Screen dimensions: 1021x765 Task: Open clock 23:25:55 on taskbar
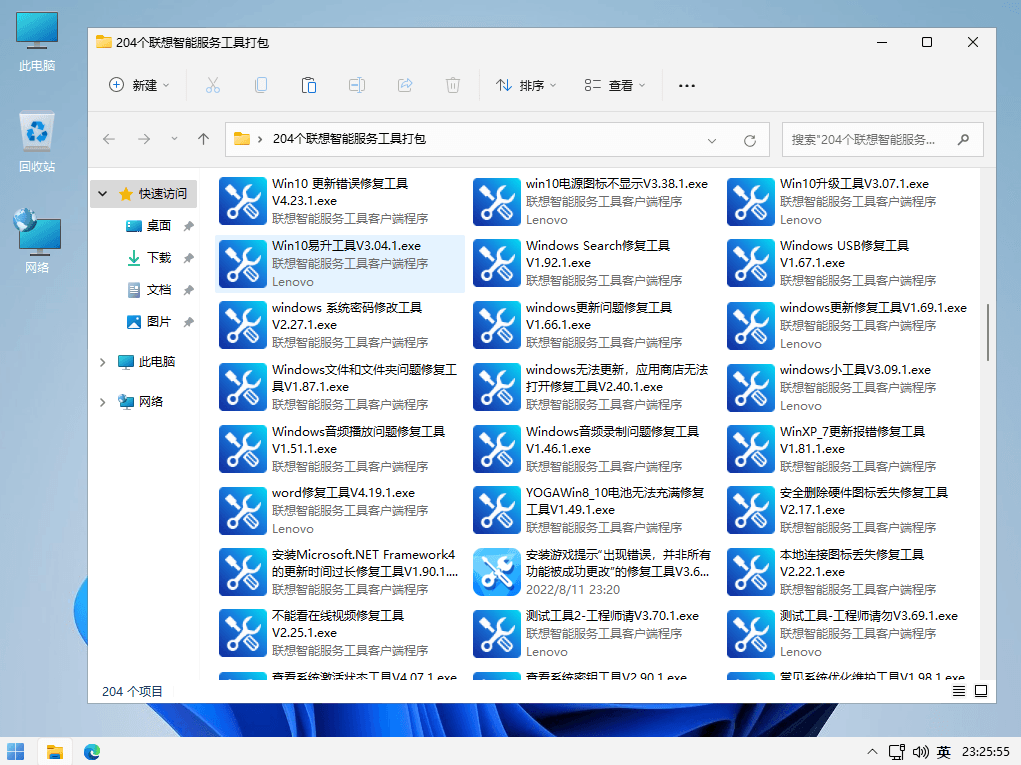tap(986, 752)
